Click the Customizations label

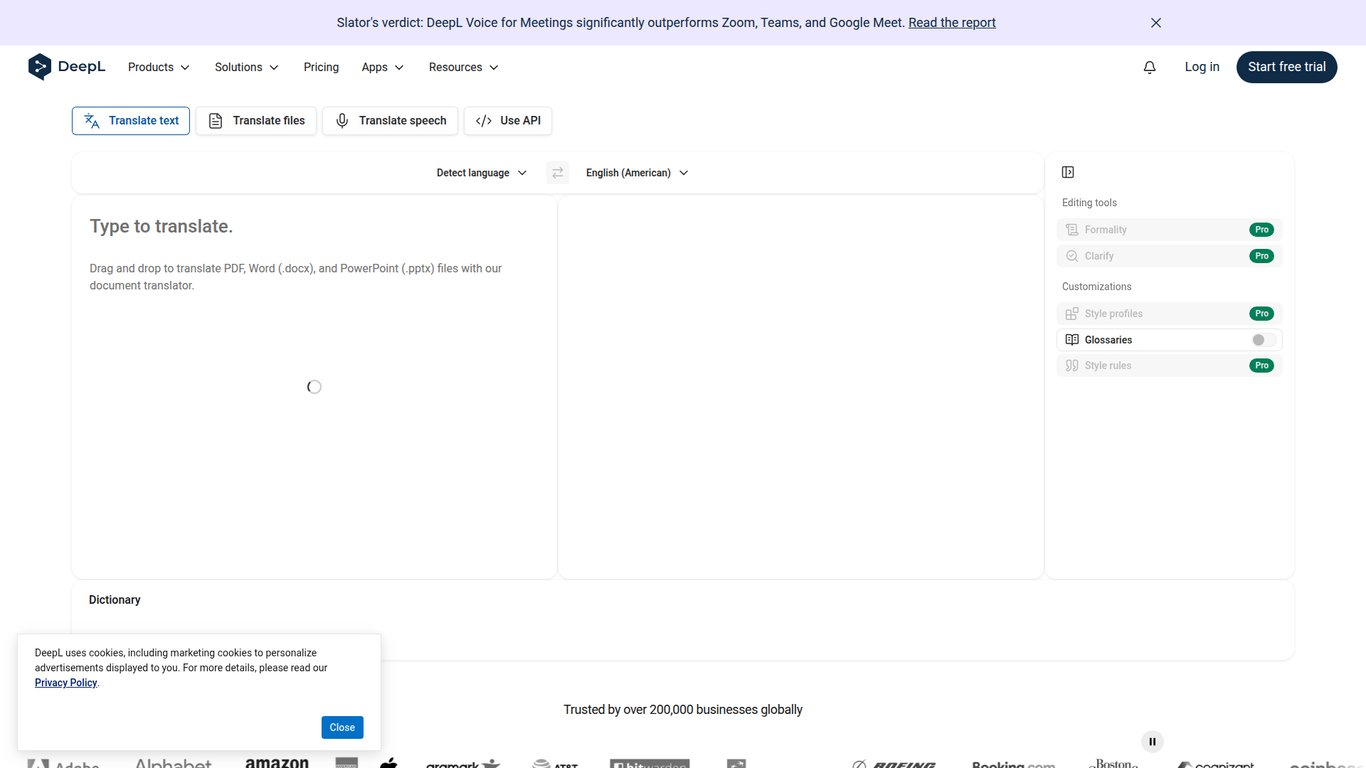1097,287
